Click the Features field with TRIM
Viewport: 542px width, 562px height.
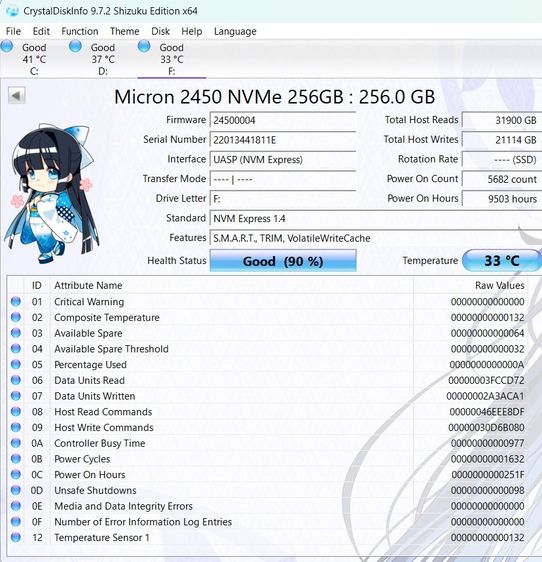376,238
